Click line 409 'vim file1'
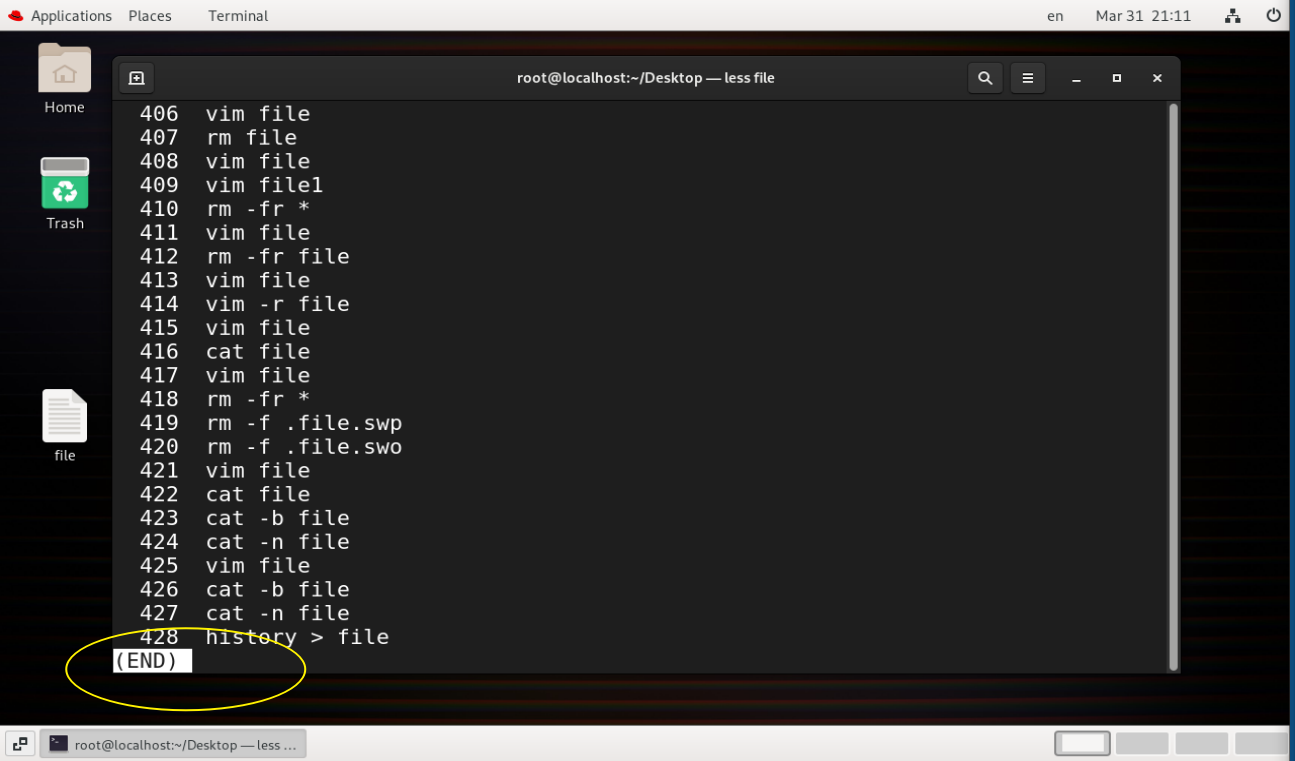The width and height of the screenshot is (1295, 761). click(231, 185)
